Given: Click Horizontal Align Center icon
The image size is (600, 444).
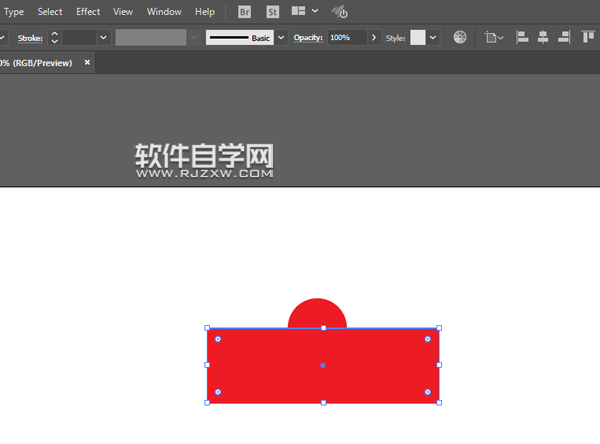Looking at the screenshot, I should (x=543, y=37).
